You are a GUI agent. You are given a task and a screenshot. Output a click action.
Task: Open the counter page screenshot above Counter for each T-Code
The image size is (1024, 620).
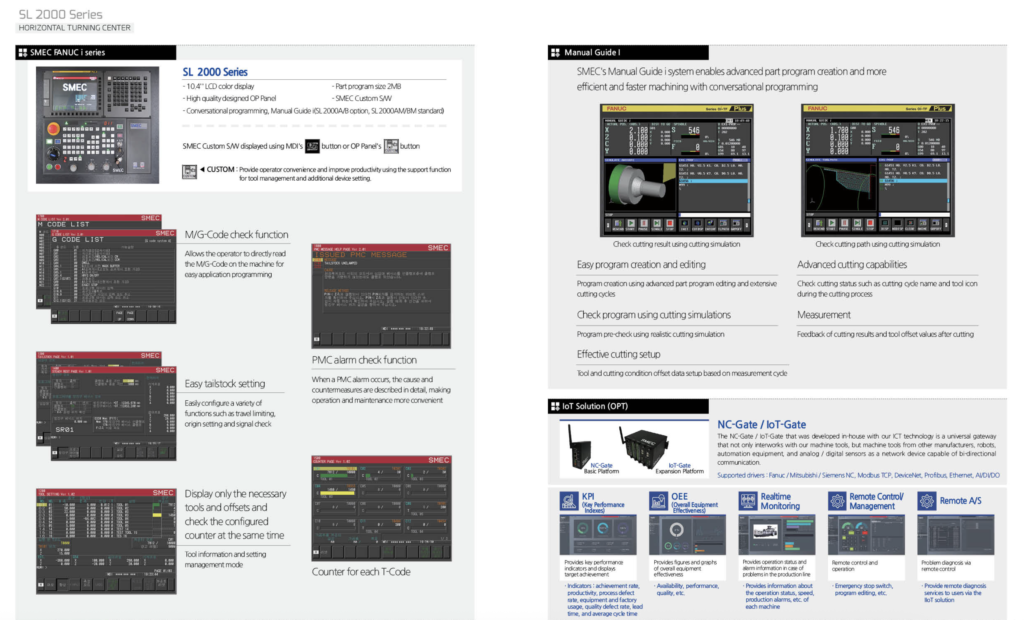tap(381, 508)
